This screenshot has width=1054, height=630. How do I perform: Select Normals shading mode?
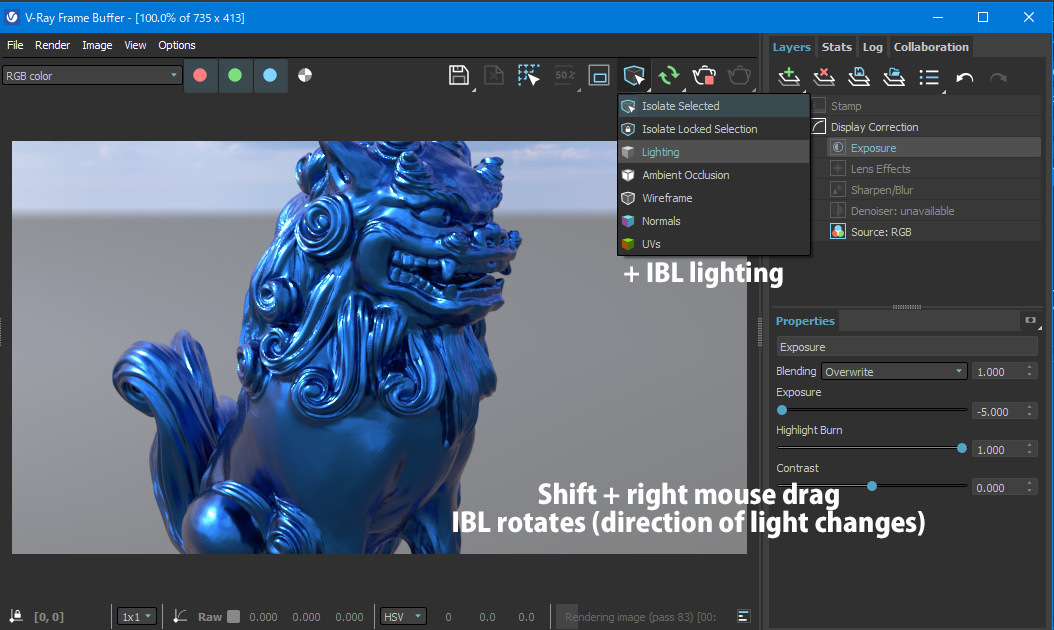[713, 221]
